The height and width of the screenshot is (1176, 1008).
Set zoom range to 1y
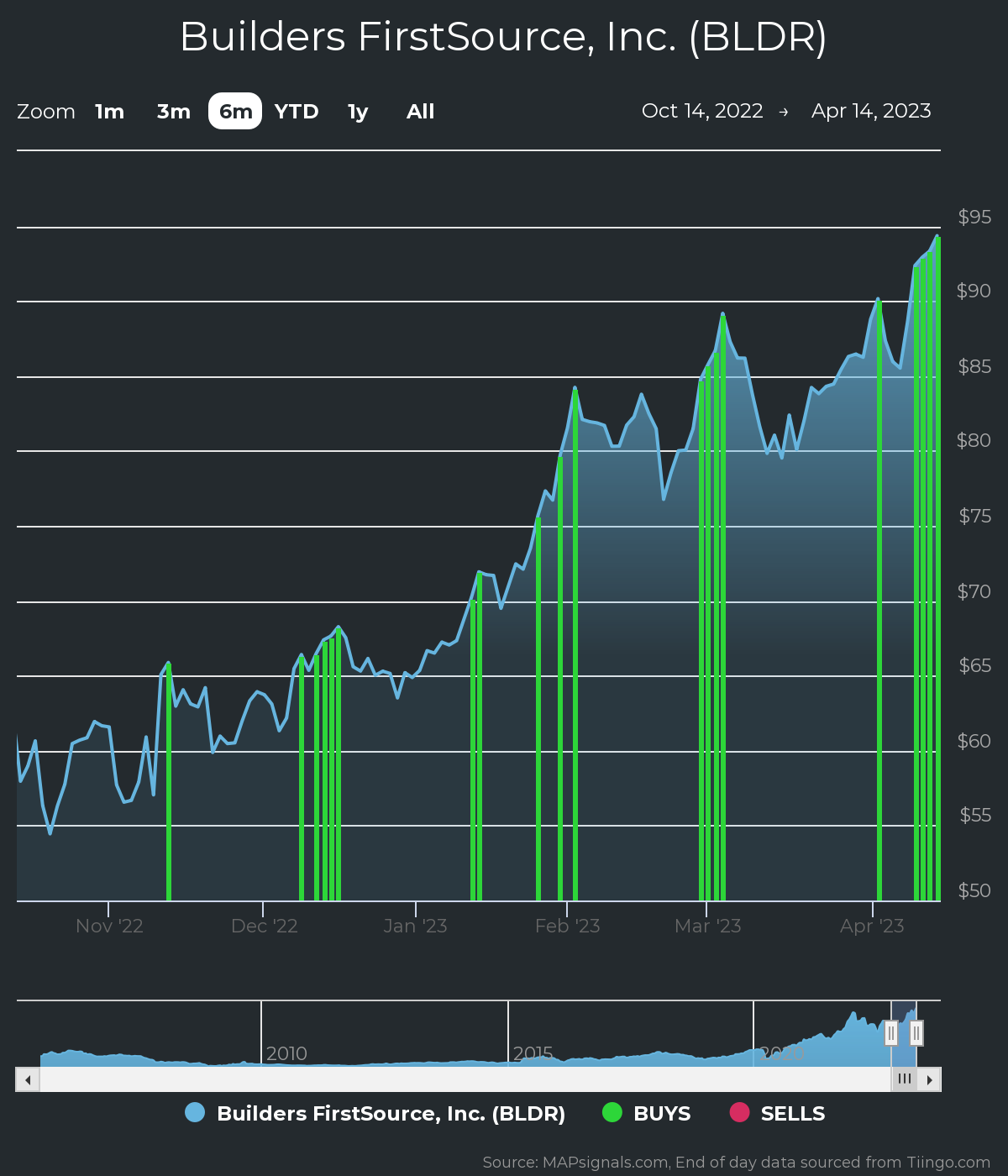click(x=358, y=112)
